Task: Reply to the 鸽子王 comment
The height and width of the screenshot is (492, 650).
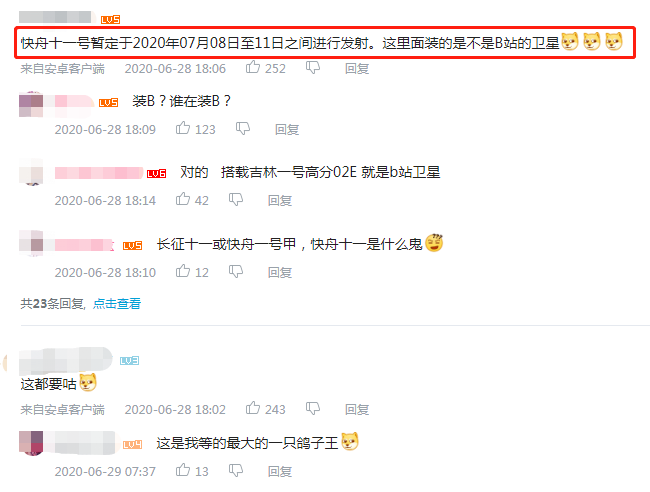Action: pos(280,471)
